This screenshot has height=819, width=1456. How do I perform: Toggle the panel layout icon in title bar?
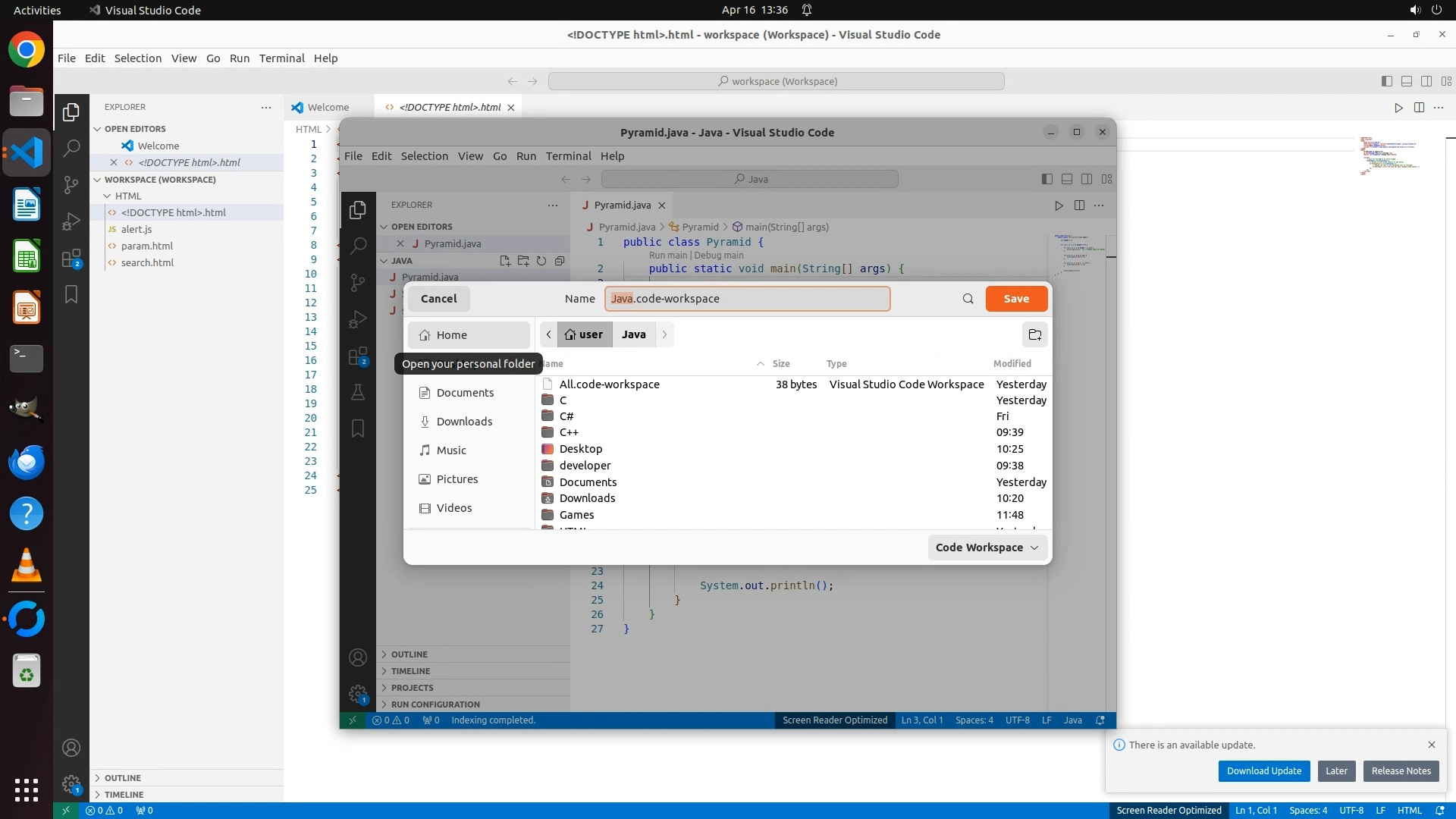pyautogui.click(x=1407, y=81)
